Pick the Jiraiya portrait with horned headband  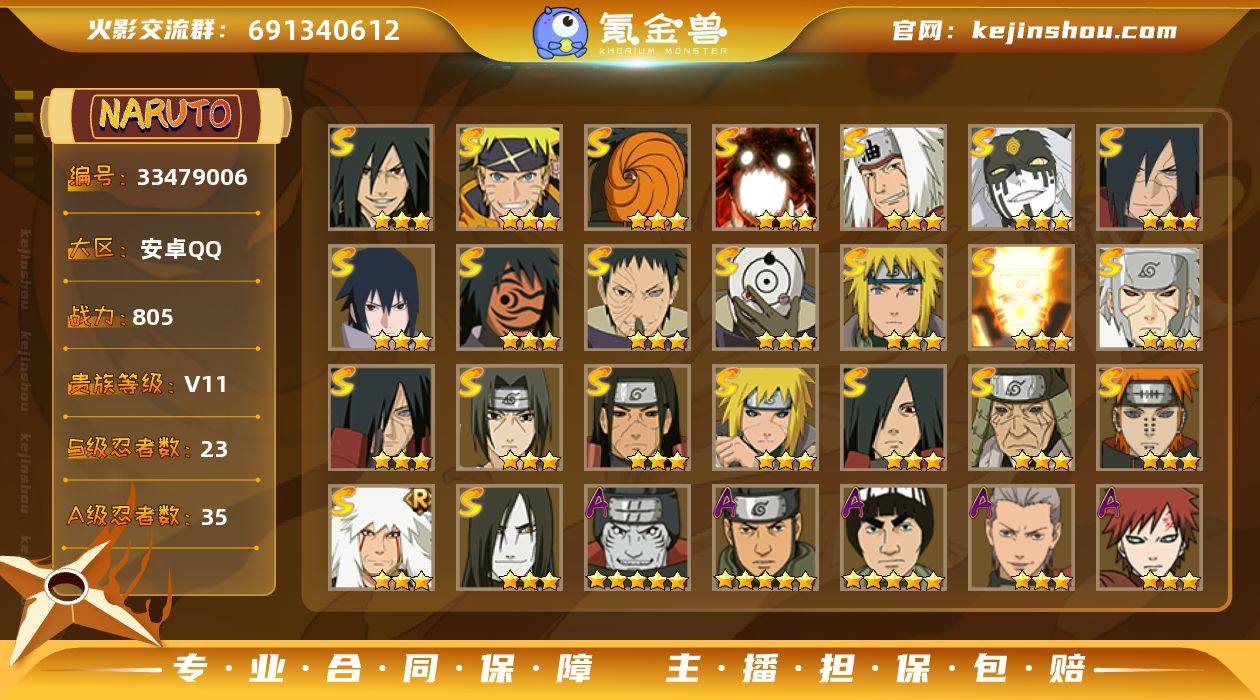[x=893, y=178]
